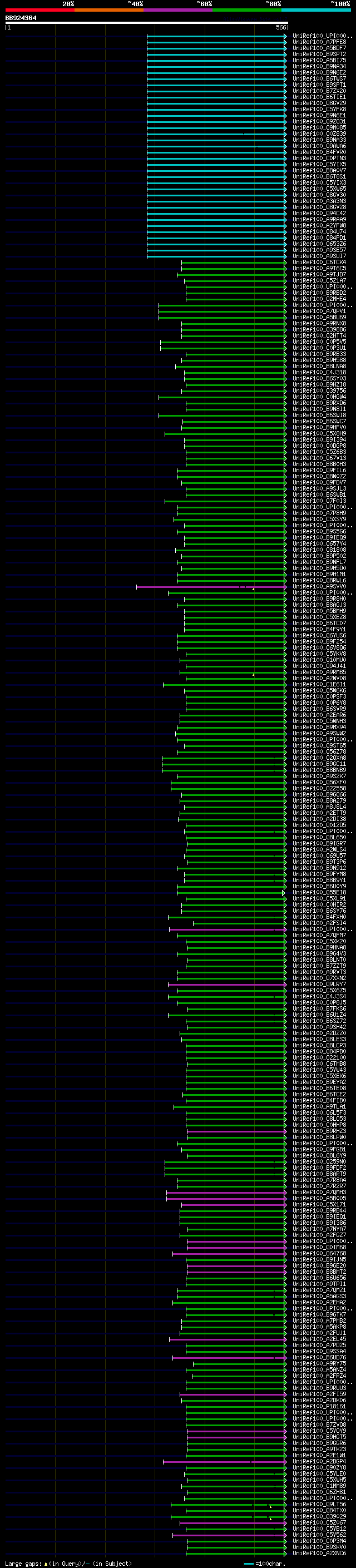The height and width of the screenshot is (1568, 356).
Task: Select hit UniRef100_Q10MU0
Action: pyautogui.click(x=319, y=660)
